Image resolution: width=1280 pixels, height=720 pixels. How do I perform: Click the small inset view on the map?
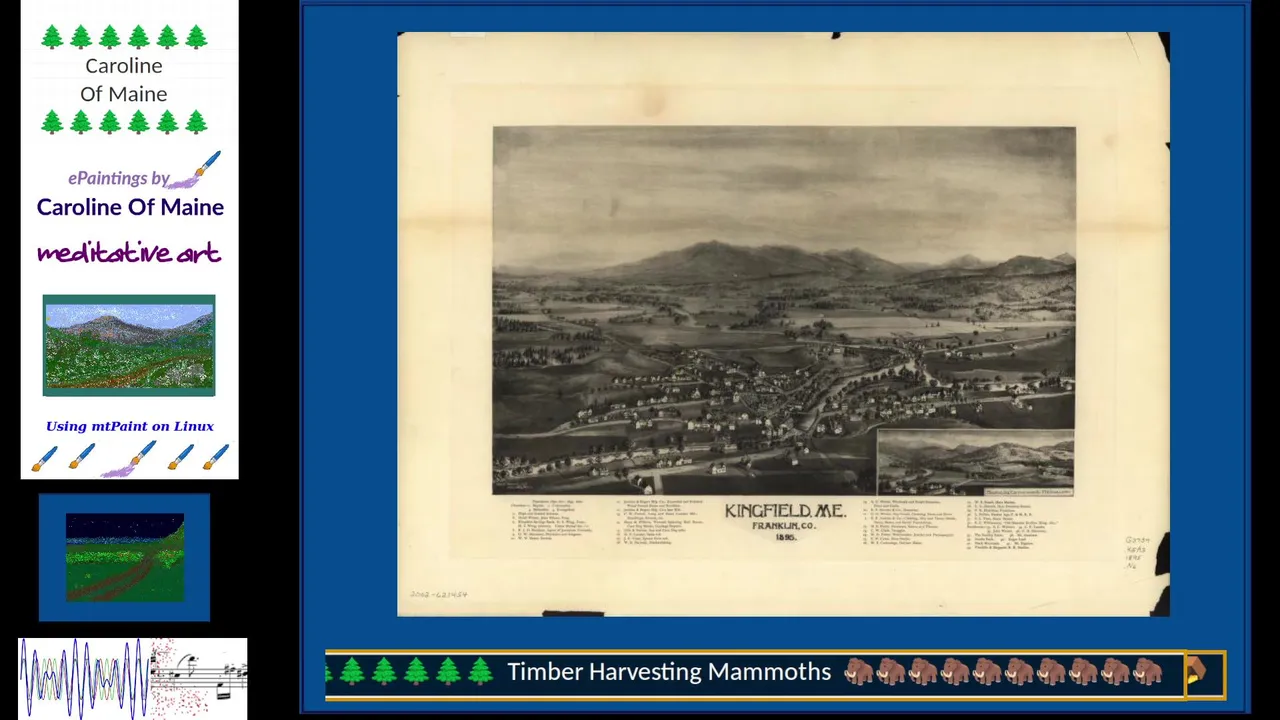click(x=975, y=463)
